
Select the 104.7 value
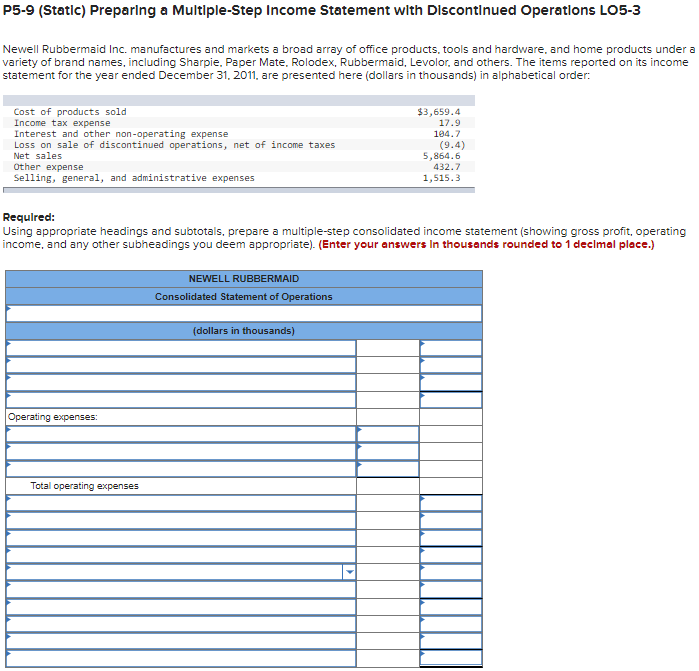[x=447, y=134]
